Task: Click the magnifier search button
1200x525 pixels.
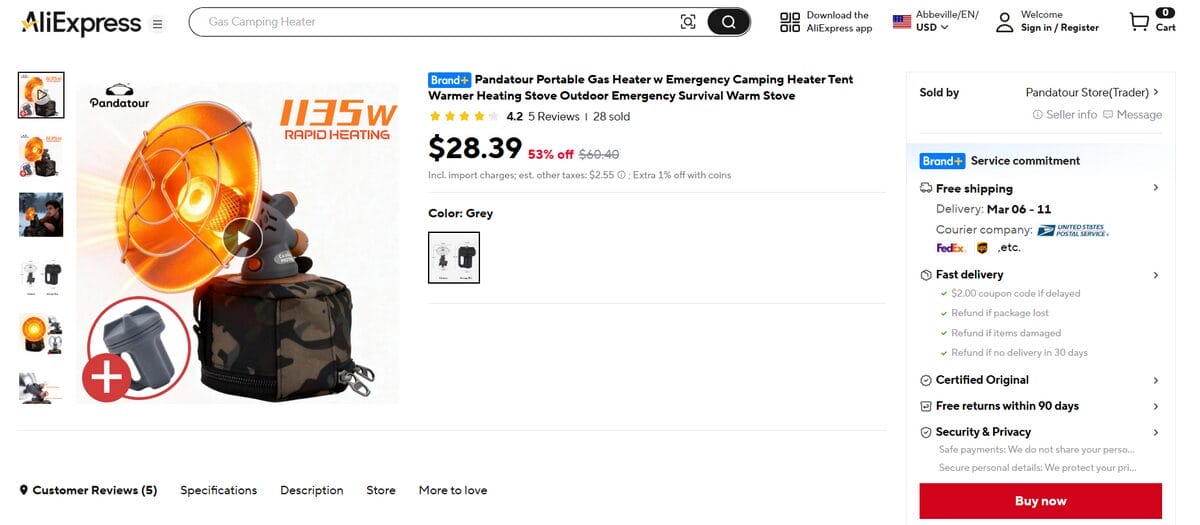Action: pyautogui.click(x=728, y=22)
